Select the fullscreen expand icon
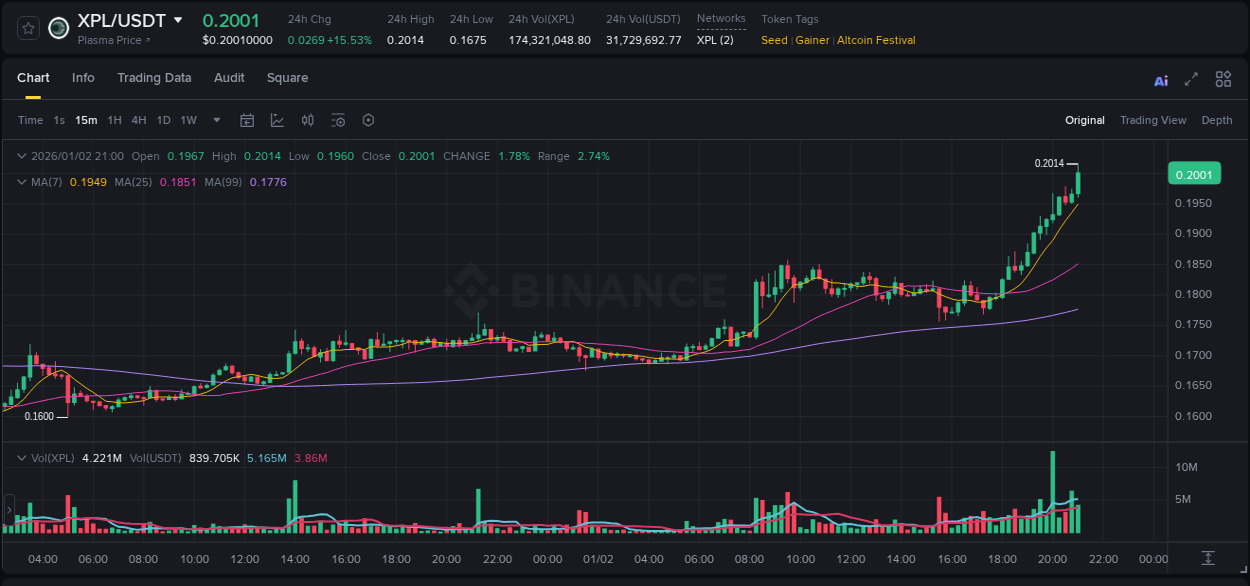This screenshot has width=1250, height=586. [1191, 78]
